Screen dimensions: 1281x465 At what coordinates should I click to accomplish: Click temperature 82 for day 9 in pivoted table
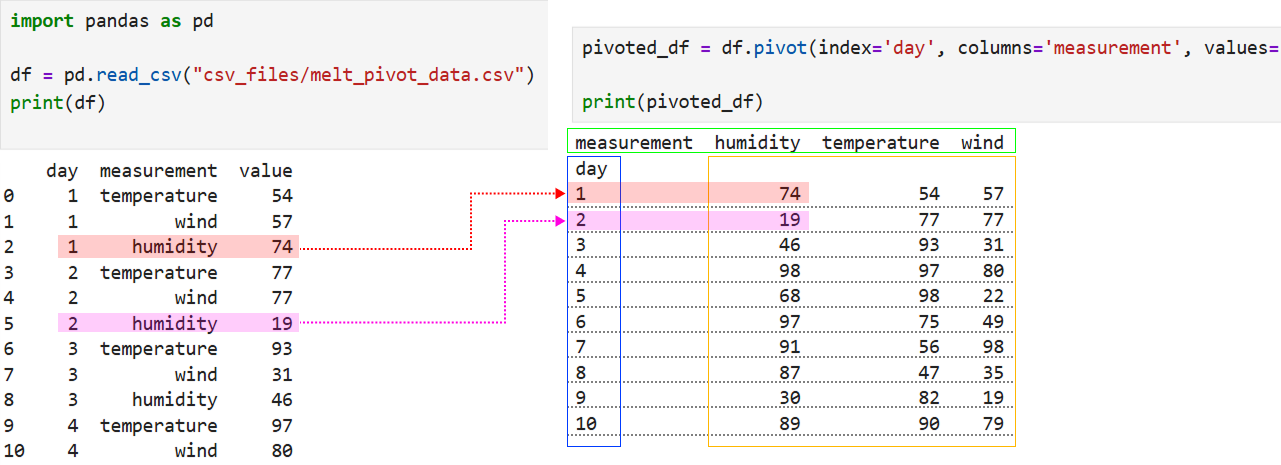pos(928,400)
